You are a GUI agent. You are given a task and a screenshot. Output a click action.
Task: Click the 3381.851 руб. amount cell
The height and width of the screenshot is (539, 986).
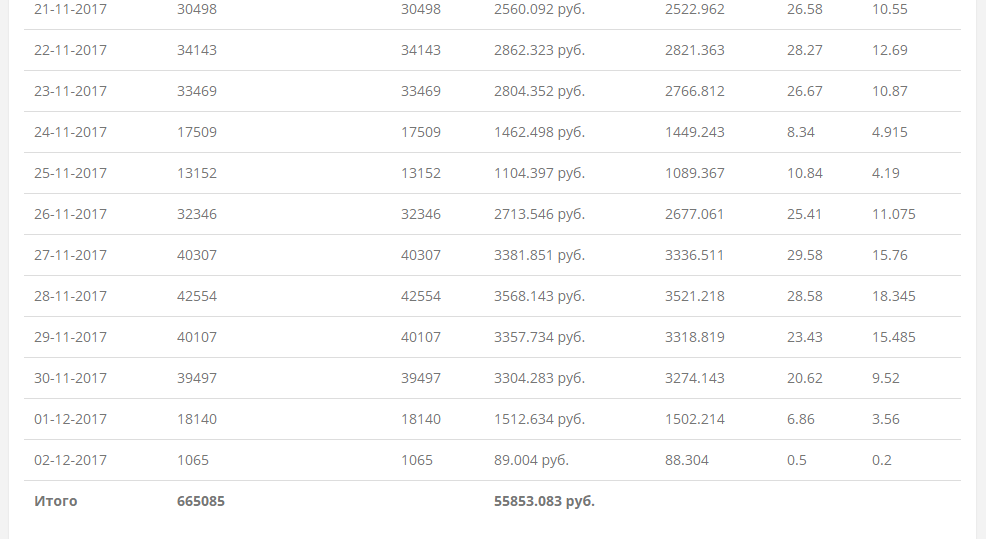[x=539, y=255]
